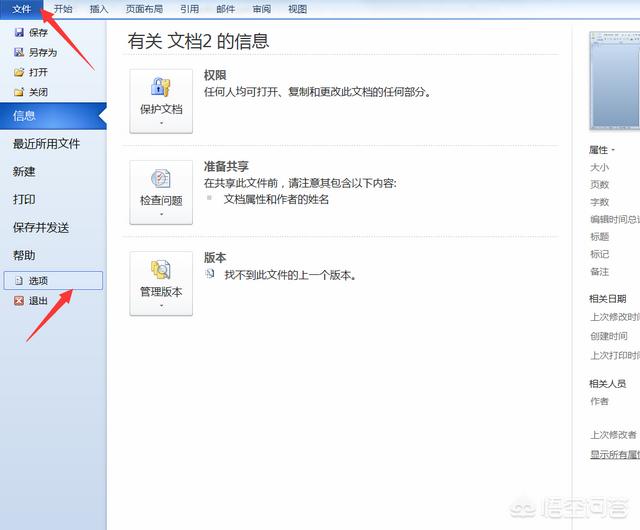The width and height of the screenshot is (640, 530).
Task: Click the 相关日期 (Related dates) heading
Action: click(607, 299)
